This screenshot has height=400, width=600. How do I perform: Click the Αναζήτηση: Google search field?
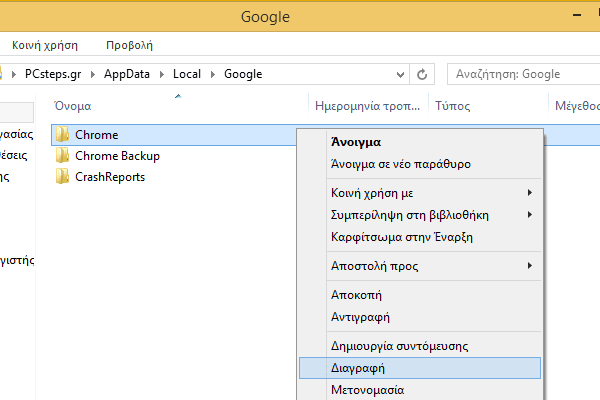pos(523,74)
